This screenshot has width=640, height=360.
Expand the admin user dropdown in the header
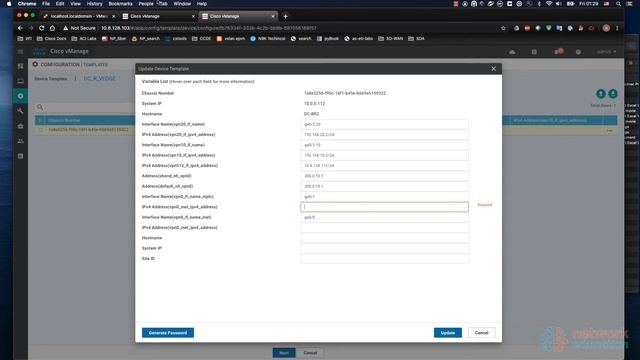(606, 52)
